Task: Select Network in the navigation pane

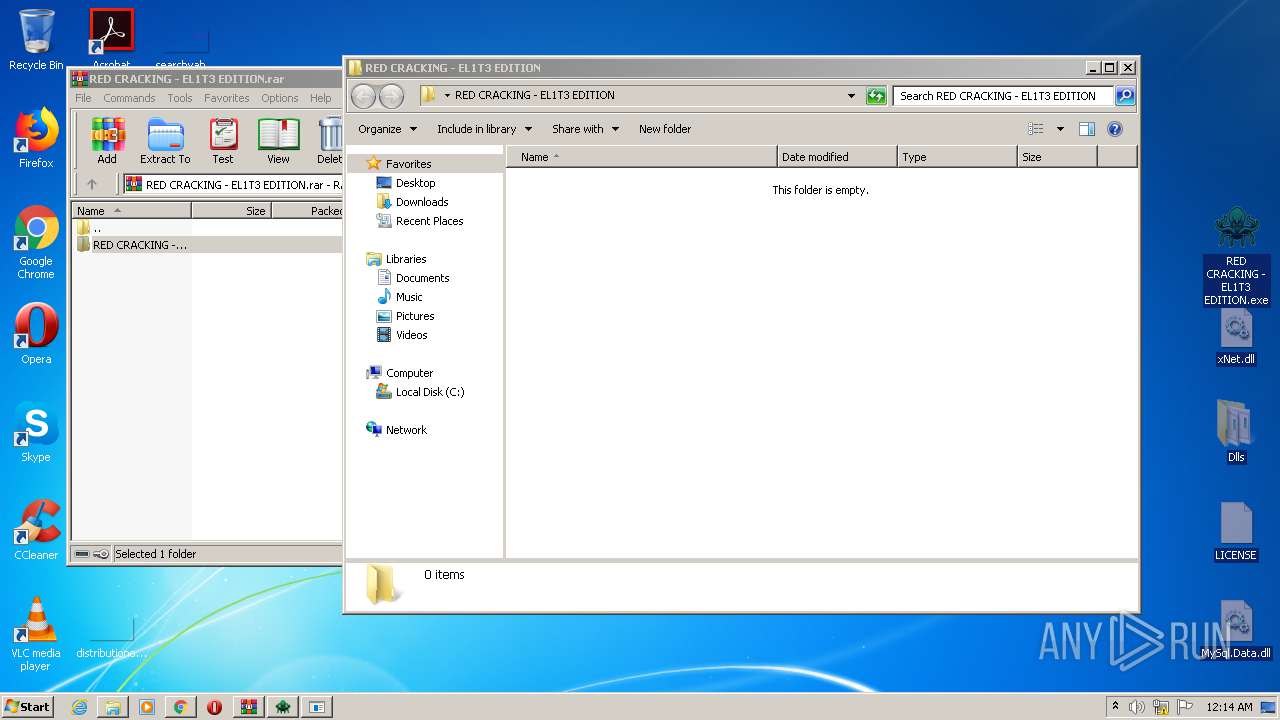Action: pos(406,429)
